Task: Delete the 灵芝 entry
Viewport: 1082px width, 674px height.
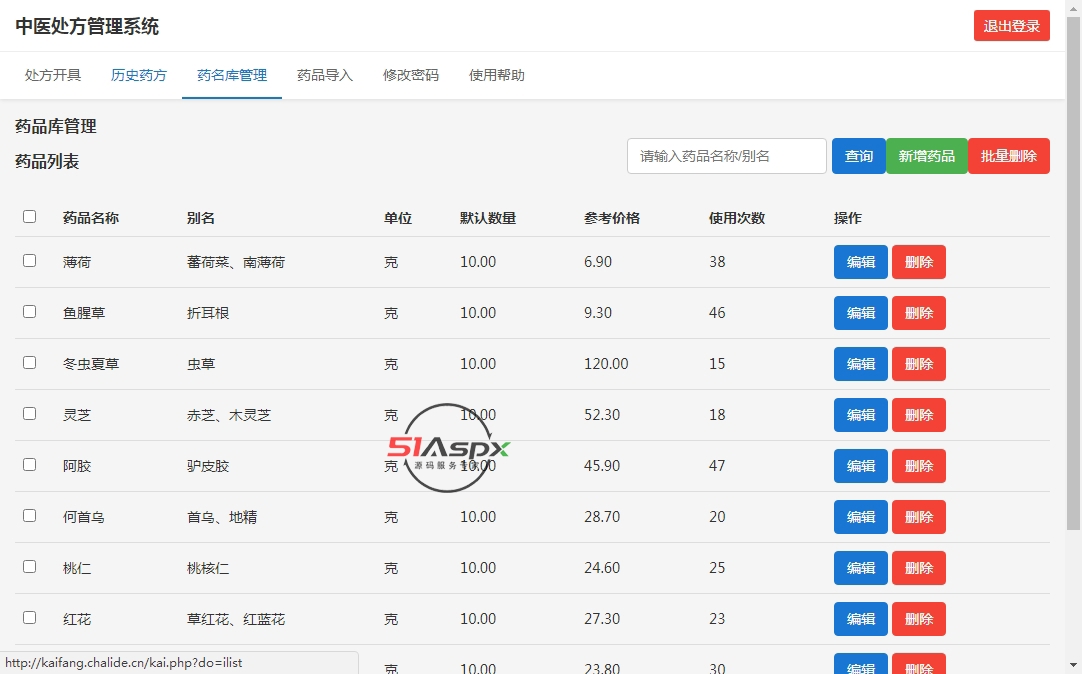Action: pyautogui.click(x=918, y=415)
